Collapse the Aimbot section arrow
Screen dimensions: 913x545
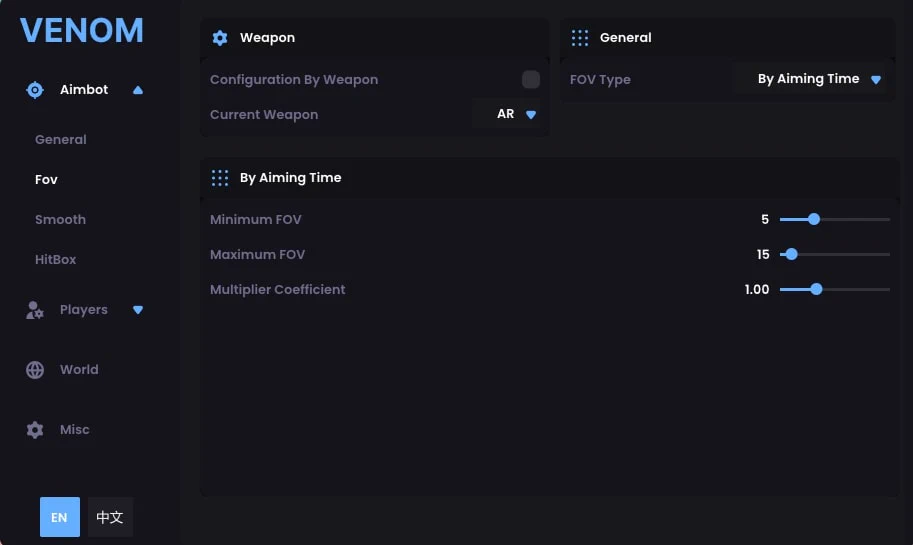(137, 90)
